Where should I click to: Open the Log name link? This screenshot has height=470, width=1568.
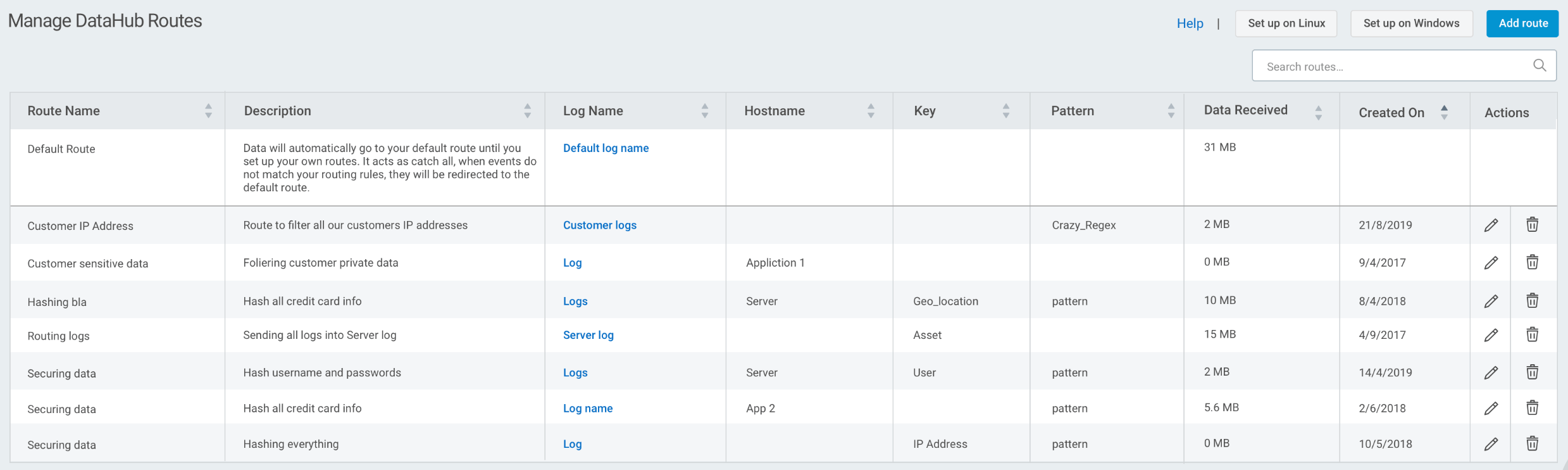click(x=588, y=409)
